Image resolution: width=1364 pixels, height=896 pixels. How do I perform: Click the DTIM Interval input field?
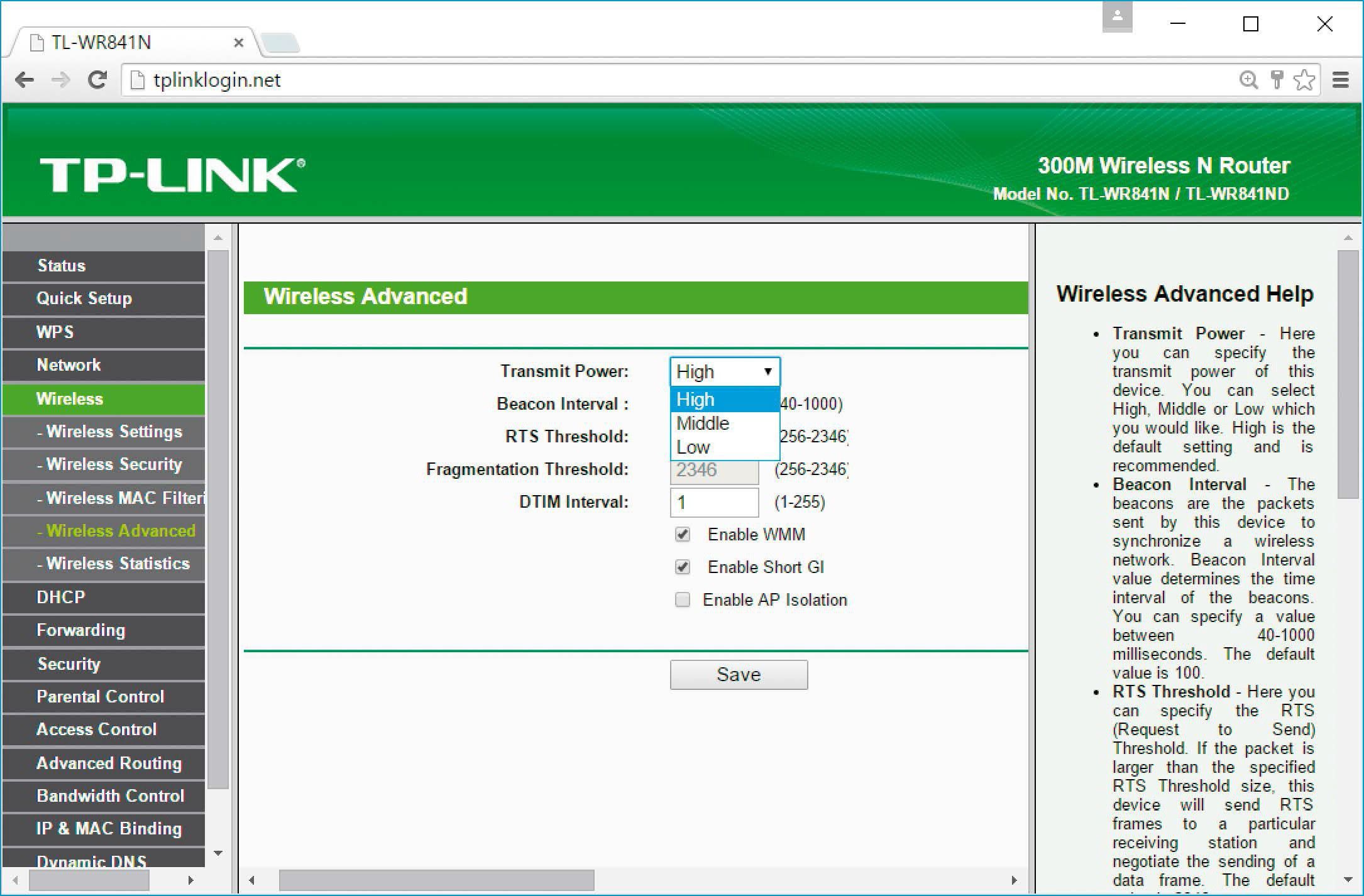[x=714, y=502]
